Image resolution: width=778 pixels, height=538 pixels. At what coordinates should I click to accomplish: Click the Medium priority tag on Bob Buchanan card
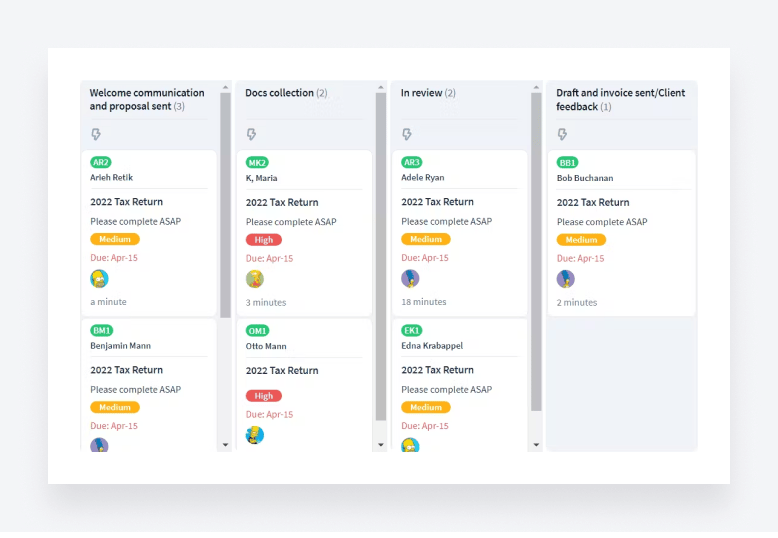pyautogui.click(x=582, y=240)
